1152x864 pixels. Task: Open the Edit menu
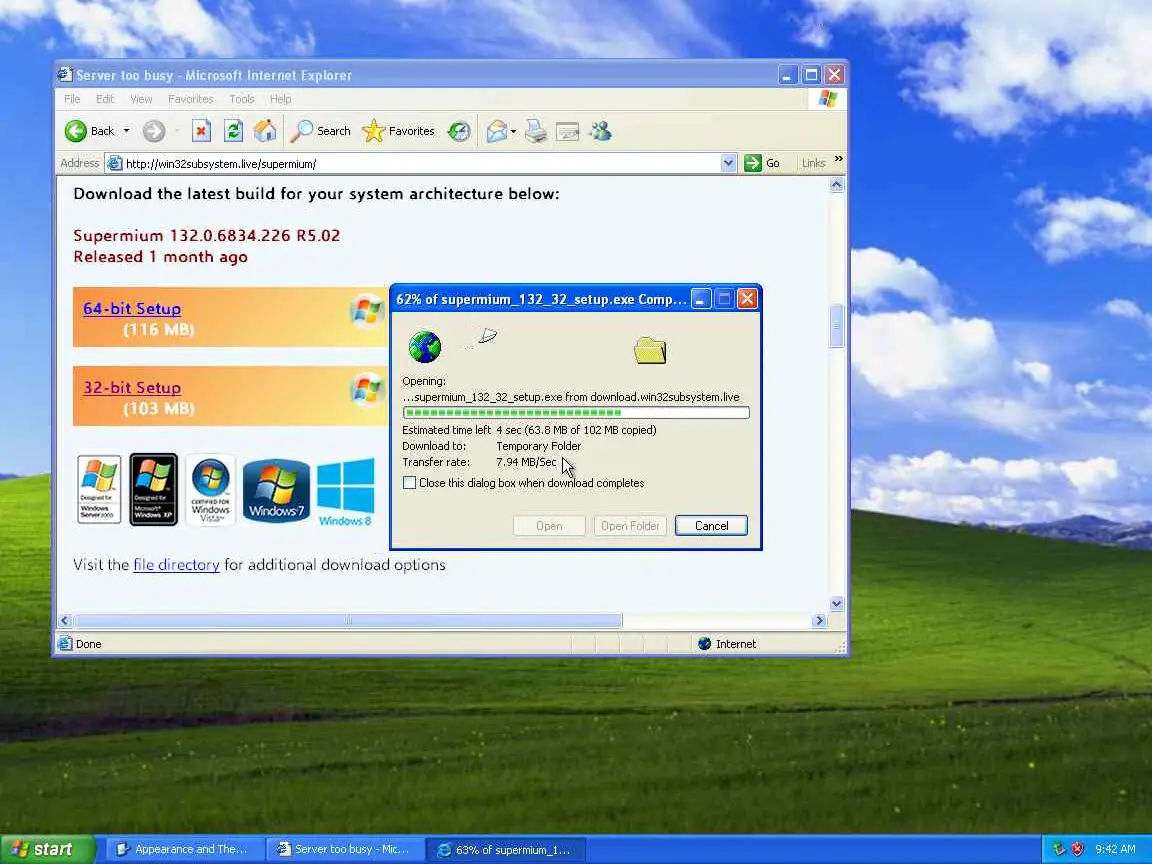click(105, 99)
